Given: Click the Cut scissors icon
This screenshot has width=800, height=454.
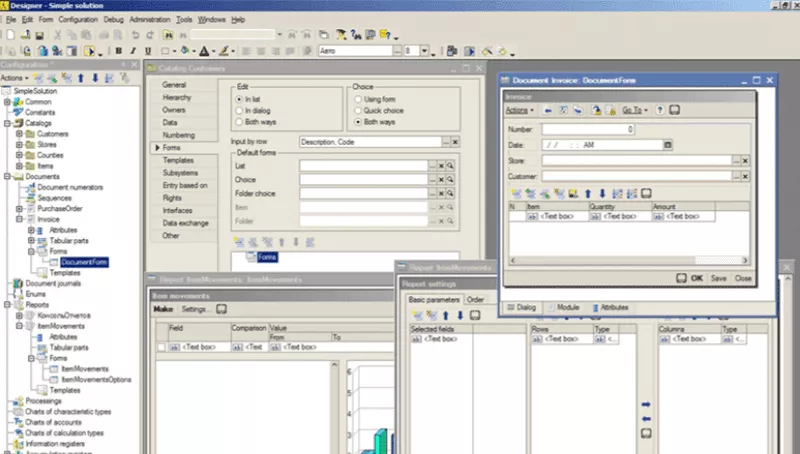Looking at the screenshot, I should click(57, 35).
